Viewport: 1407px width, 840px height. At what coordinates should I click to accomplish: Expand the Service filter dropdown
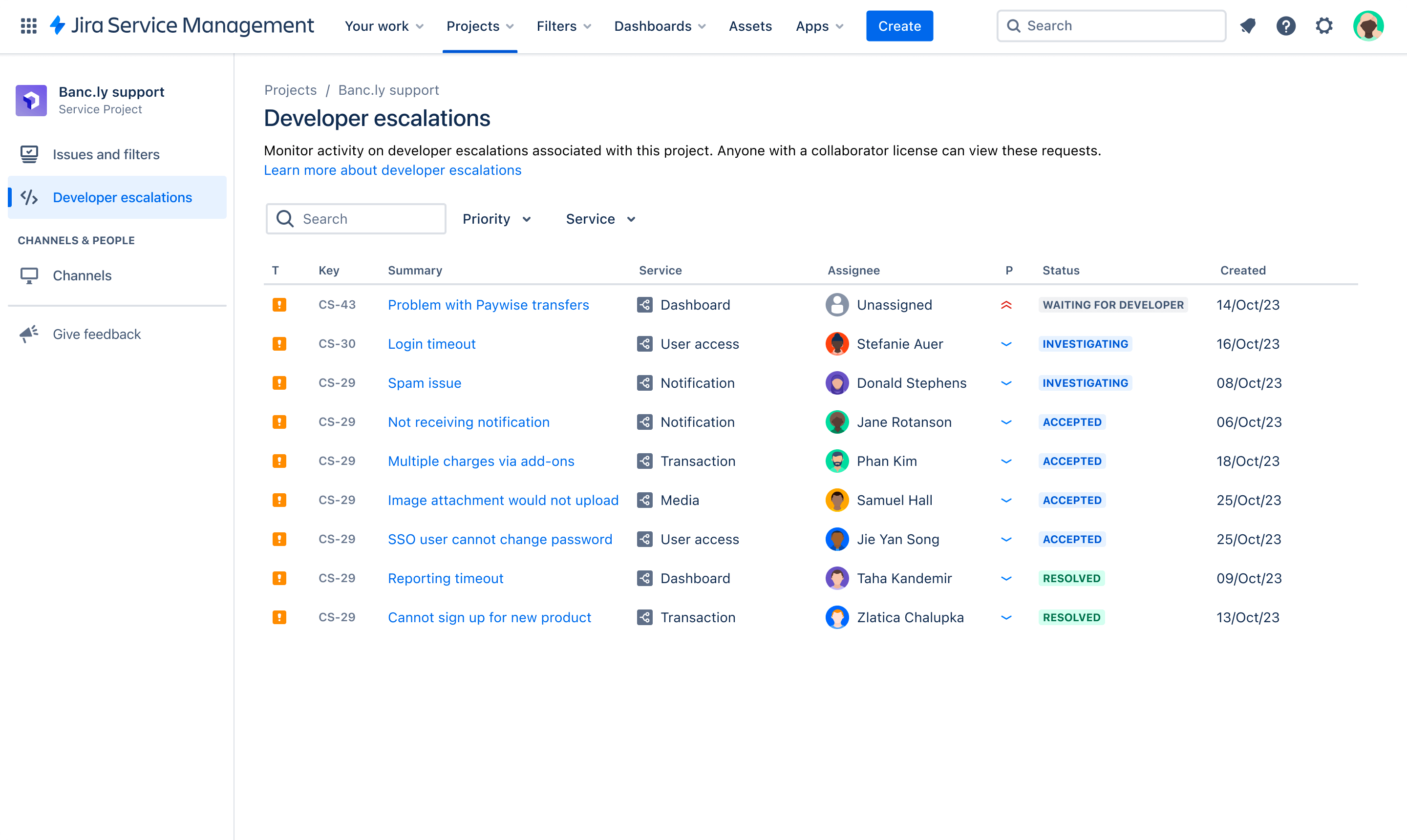click(x=600, y=219)
